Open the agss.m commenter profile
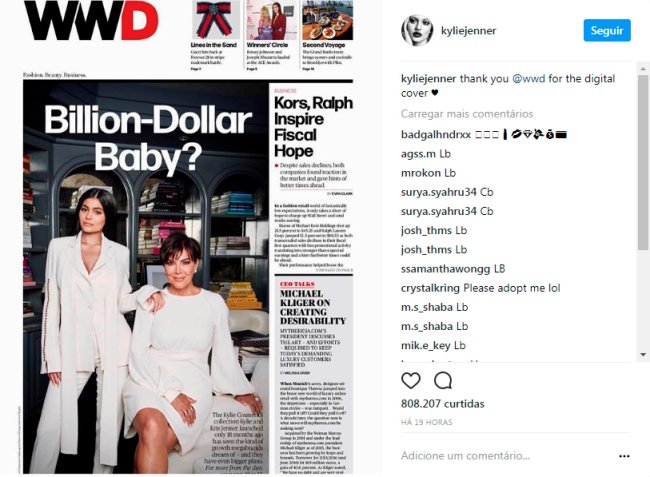This screenshot has width=650, height=477. point(418,154)
